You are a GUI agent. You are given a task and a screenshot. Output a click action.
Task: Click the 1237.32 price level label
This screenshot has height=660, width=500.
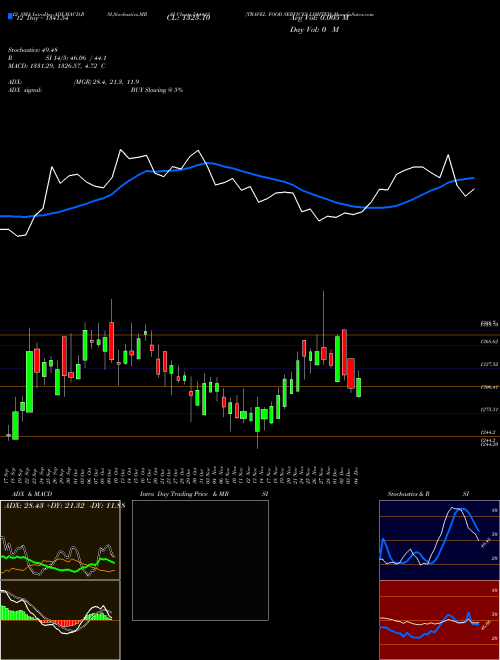489,365
